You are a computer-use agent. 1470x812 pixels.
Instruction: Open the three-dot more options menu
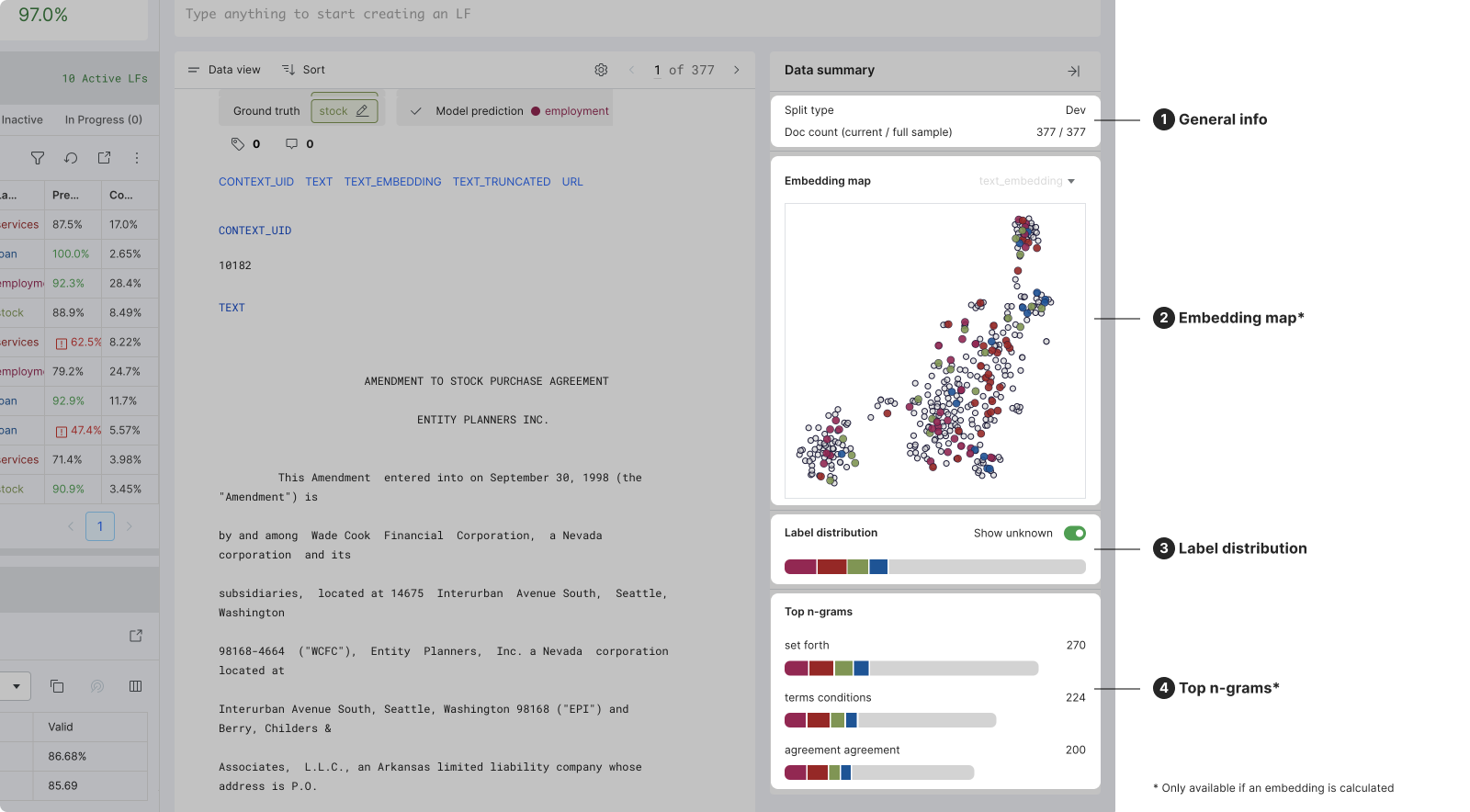click(137, 158)
